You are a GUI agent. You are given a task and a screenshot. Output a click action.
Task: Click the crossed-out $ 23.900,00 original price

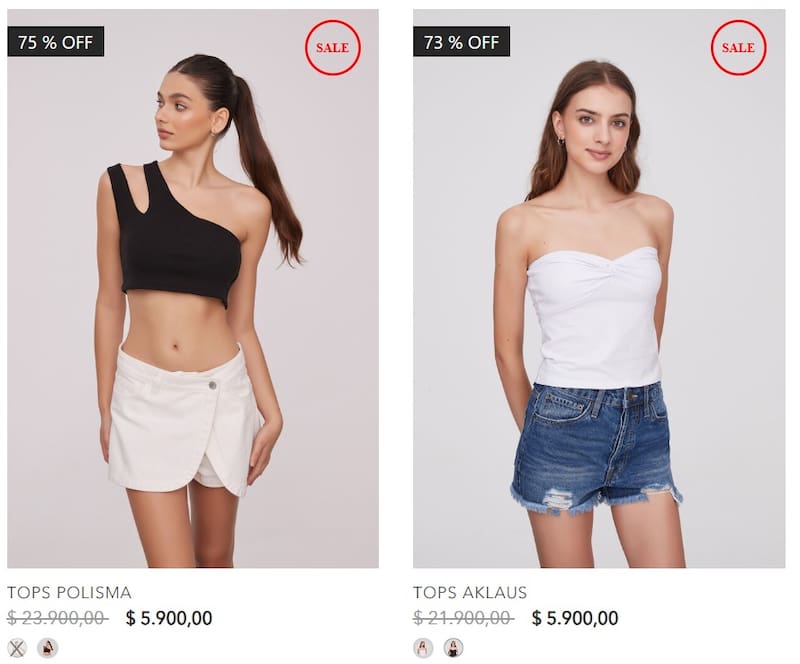[x=57, y=618]
